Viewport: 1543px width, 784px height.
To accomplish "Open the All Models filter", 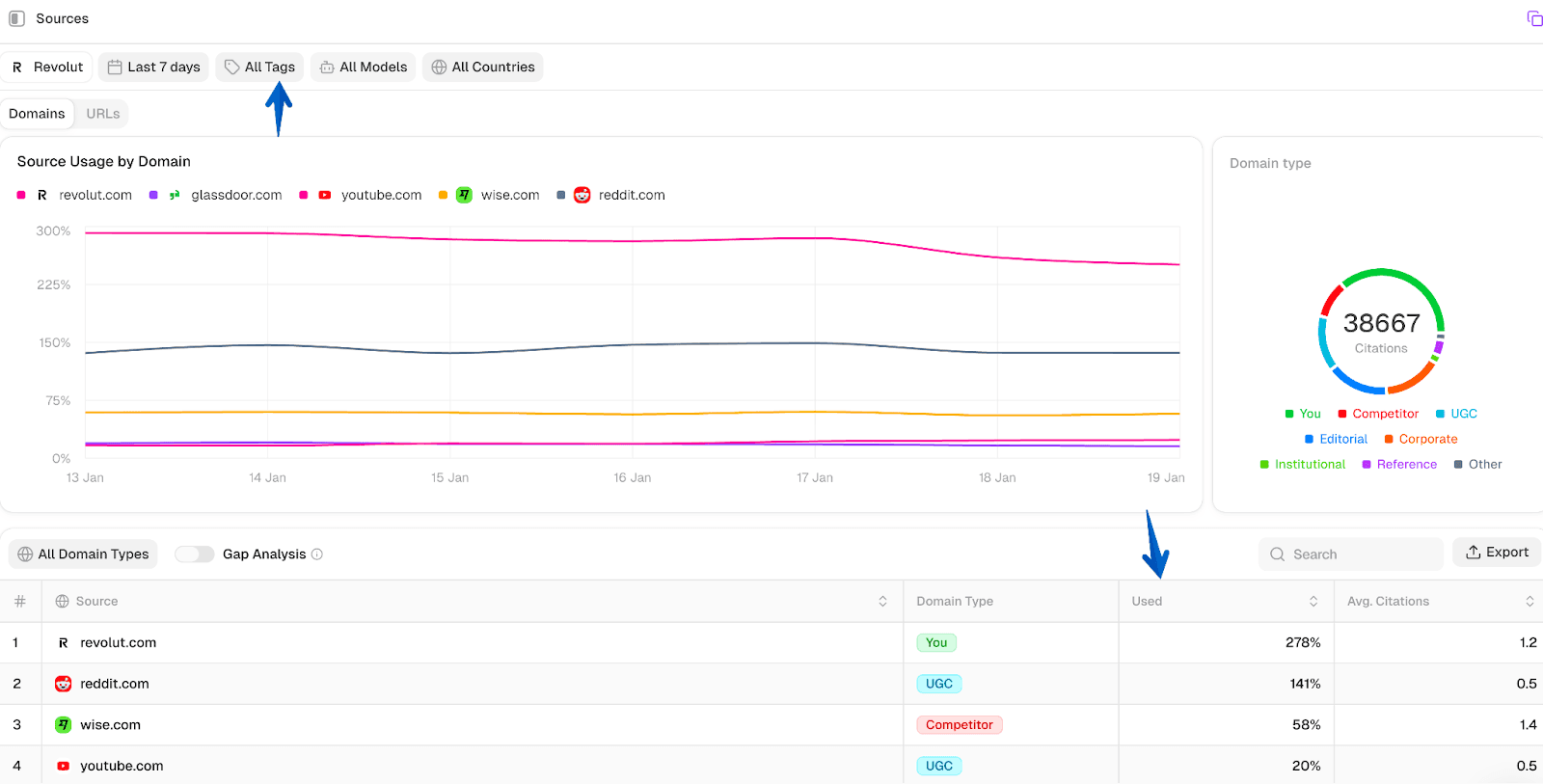I will [x=363, y=67].
